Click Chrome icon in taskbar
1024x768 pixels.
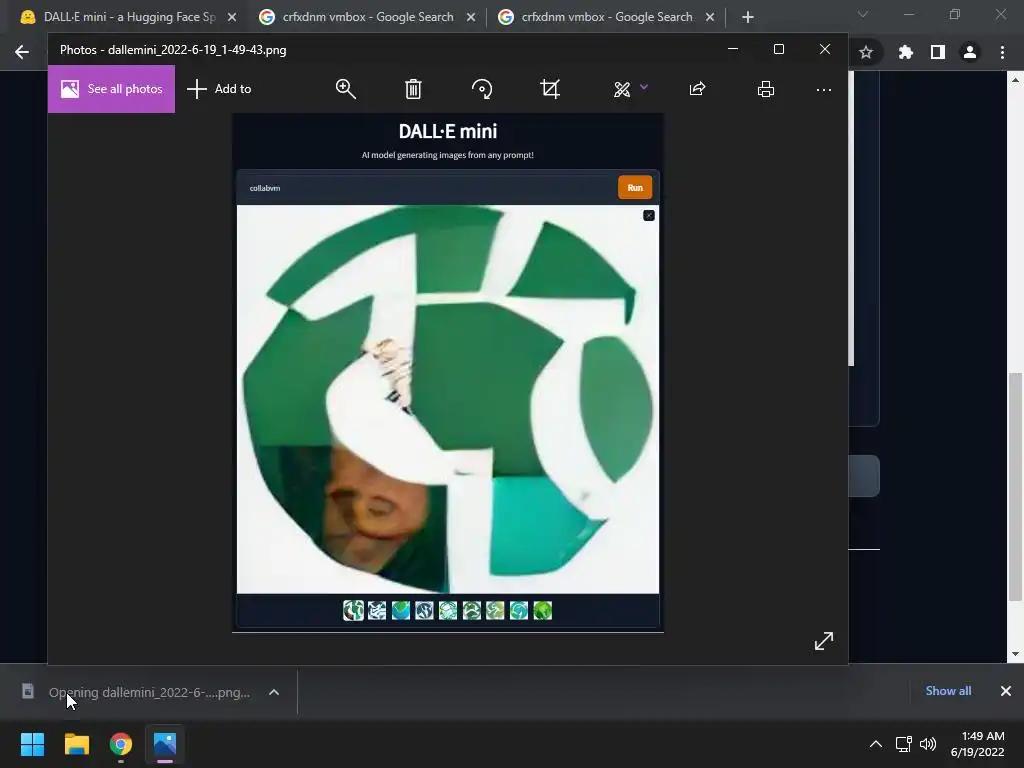pos(121,744)
